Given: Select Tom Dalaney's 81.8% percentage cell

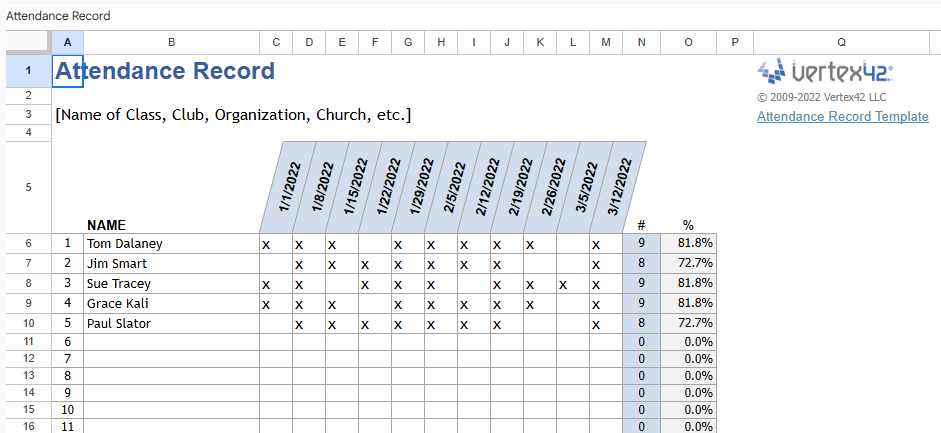Looking at the screenshot, I should 688,244.
